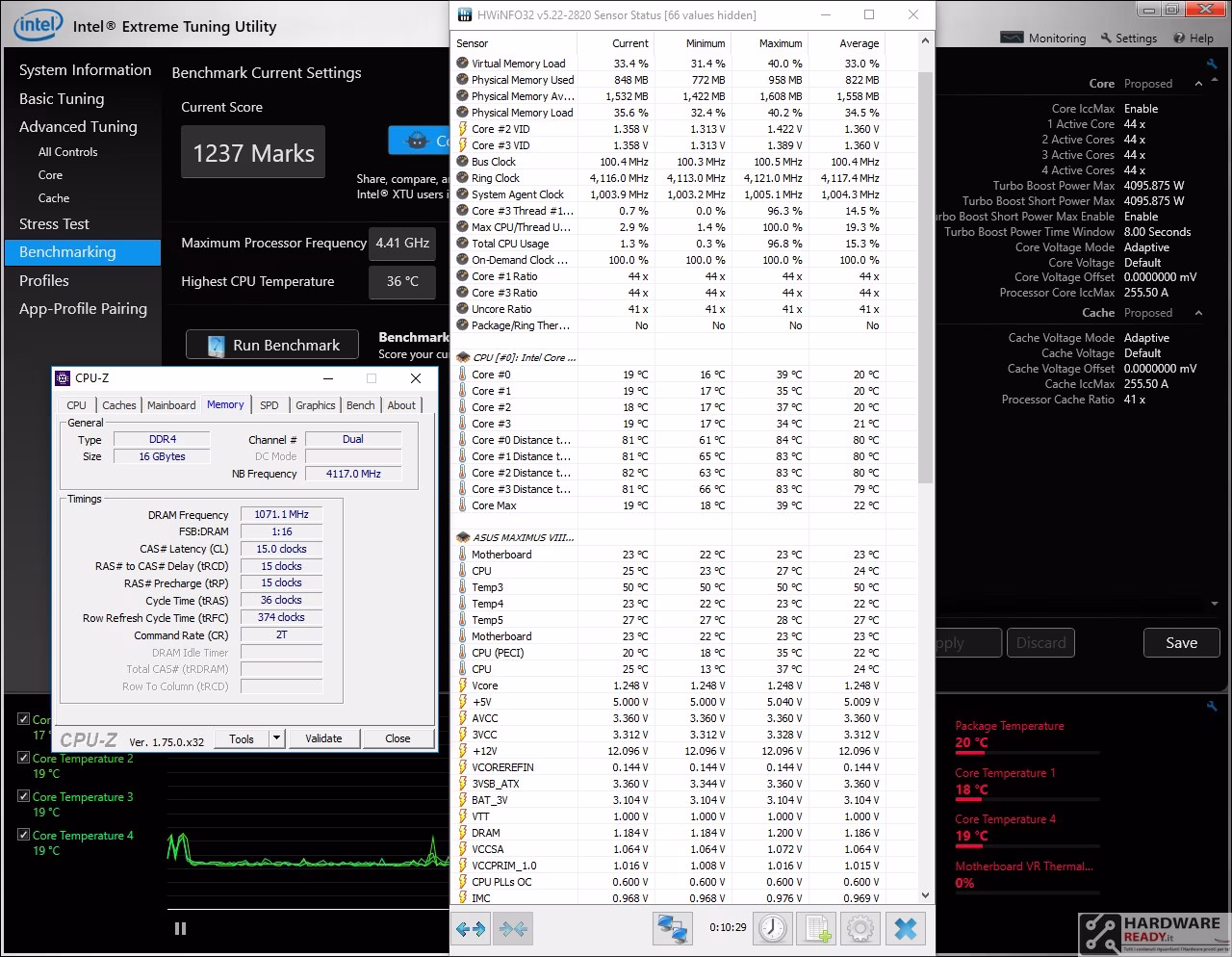Uncheck Core Temperature 2 checkbox
This screenshot has height=957, width=1232.
pos(24,758)
